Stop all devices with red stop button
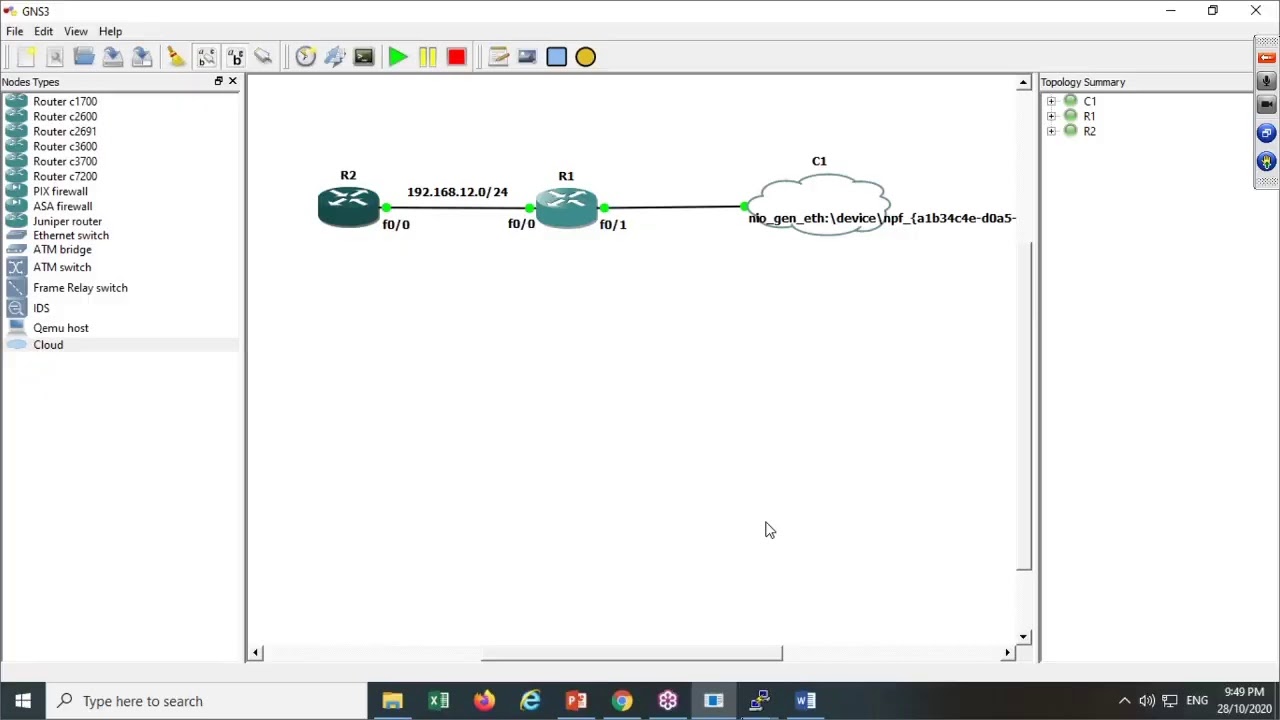This screenshot has width=1280, height=720. point(456,57)
